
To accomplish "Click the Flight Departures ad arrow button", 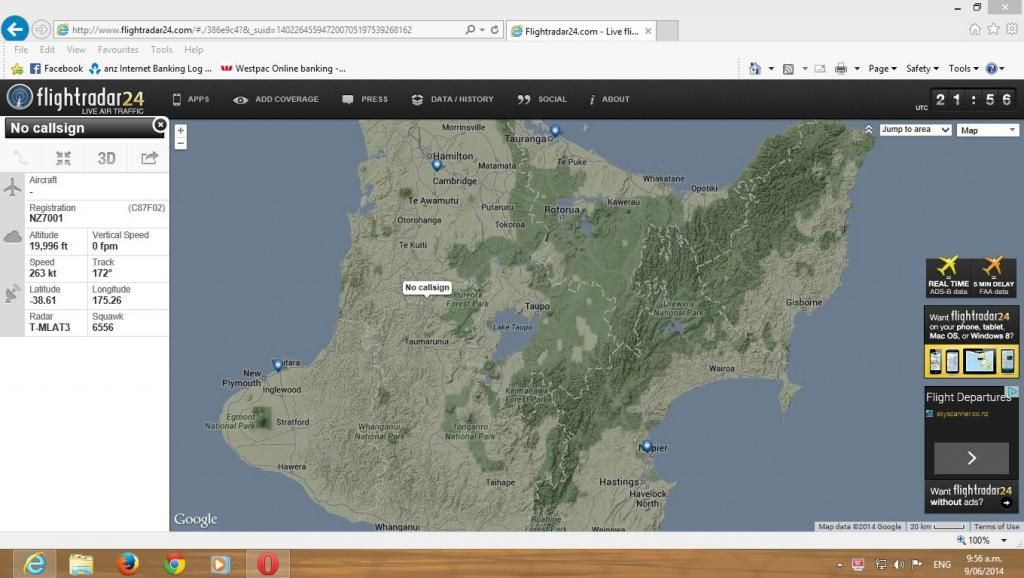I will [971, 458].
